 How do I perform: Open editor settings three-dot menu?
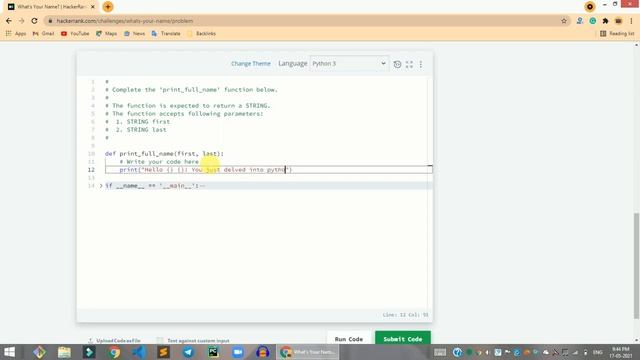[x=421, y=64]
